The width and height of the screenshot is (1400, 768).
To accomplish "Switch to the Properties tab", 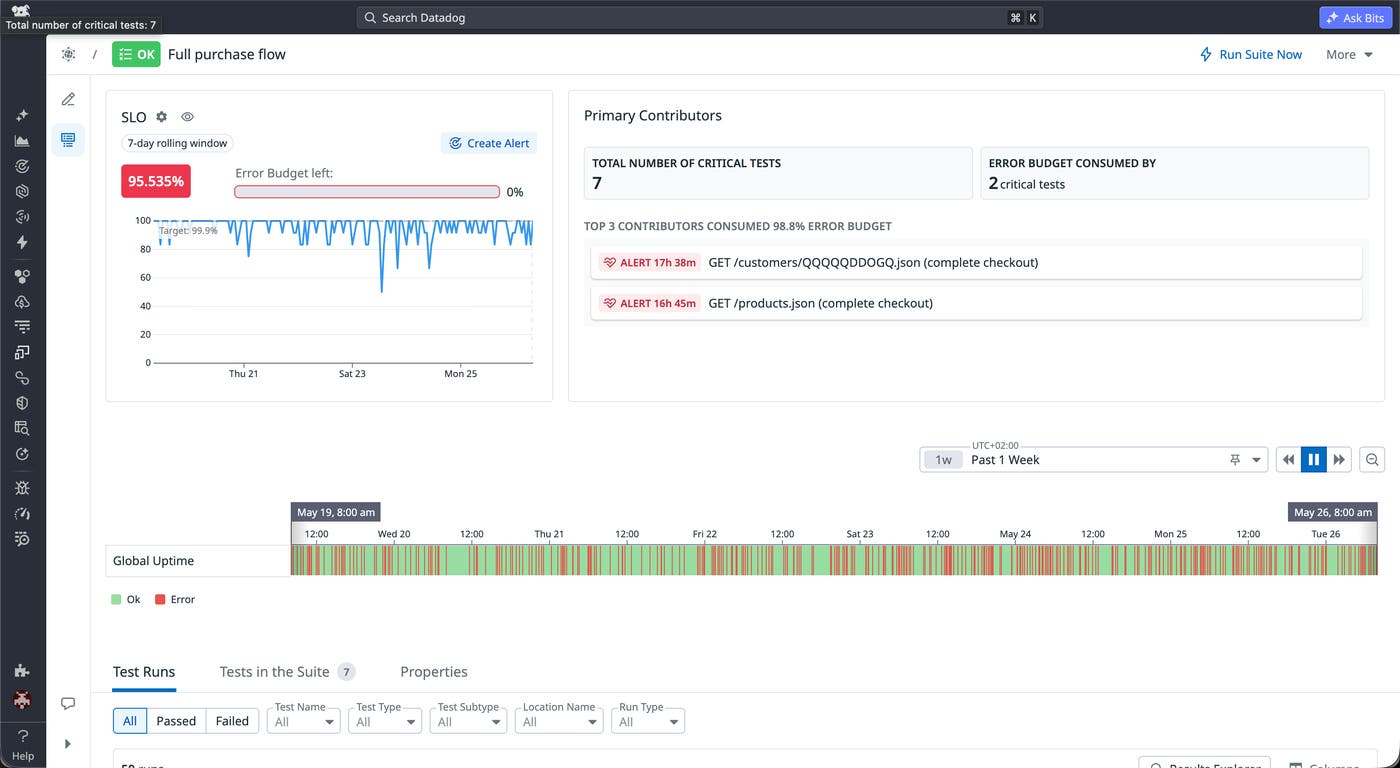I will coord(434,672).
